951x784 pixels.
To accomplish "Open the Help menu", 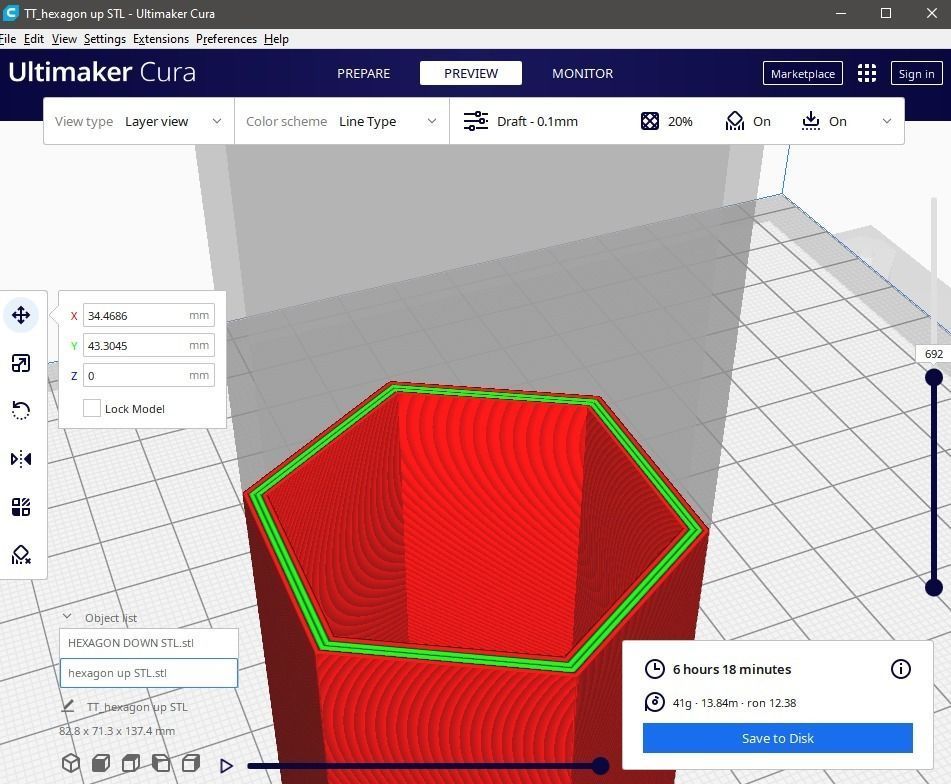I will [x=276, y=39].
